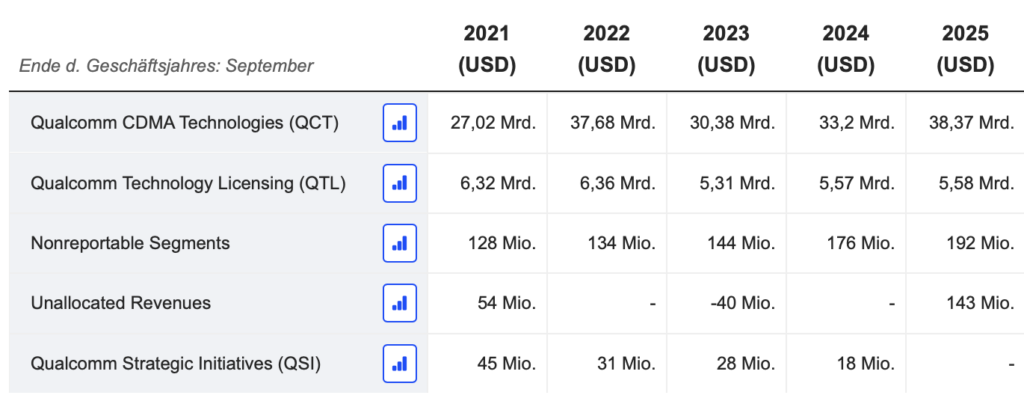This screenshot has height=407, width=1024.
Task: Select the 2021 (USD) column header
Action: click(x=487, y=49)
